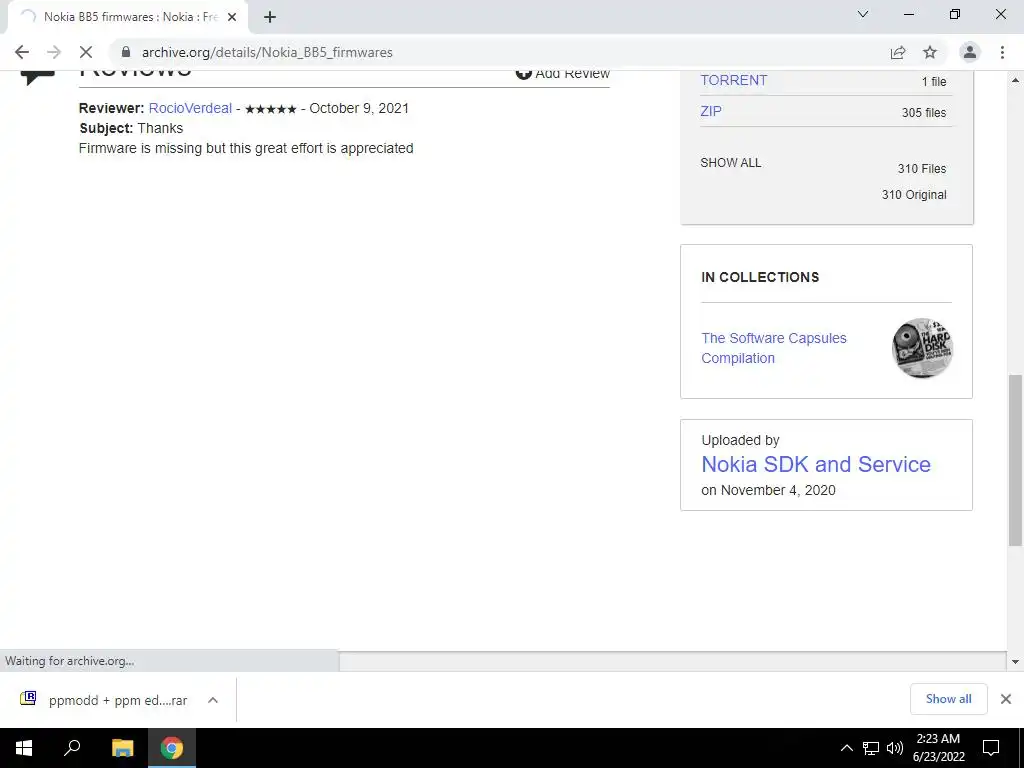Open uploader Nokia SDK and Service
Viewport: 1024px width, 768px height.
click(816, 464)
